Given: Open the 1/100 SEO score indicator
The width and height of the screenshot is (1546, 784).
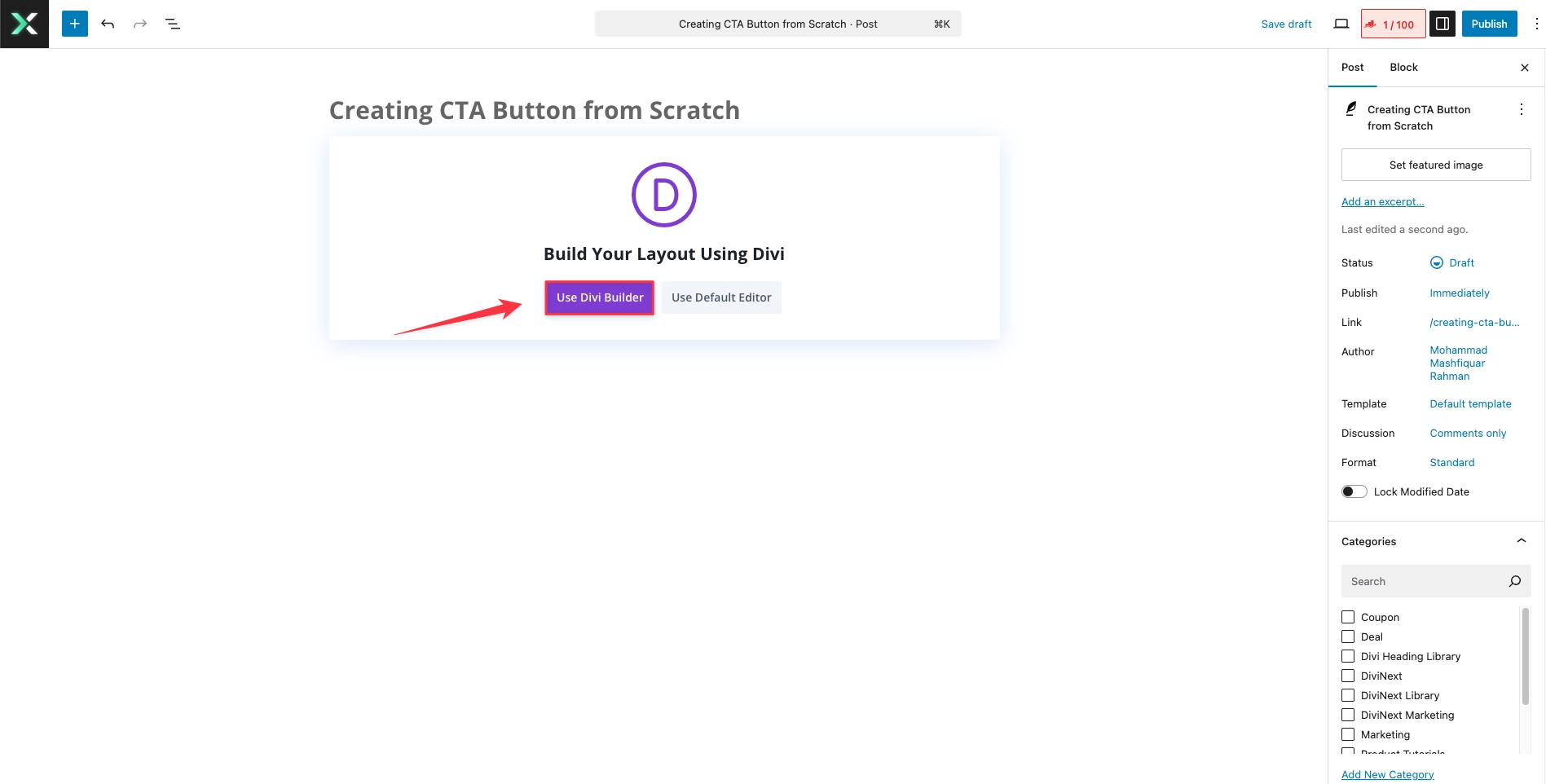Looking at the screenshot, I should pyautogui.click(x=1393, y=24).
